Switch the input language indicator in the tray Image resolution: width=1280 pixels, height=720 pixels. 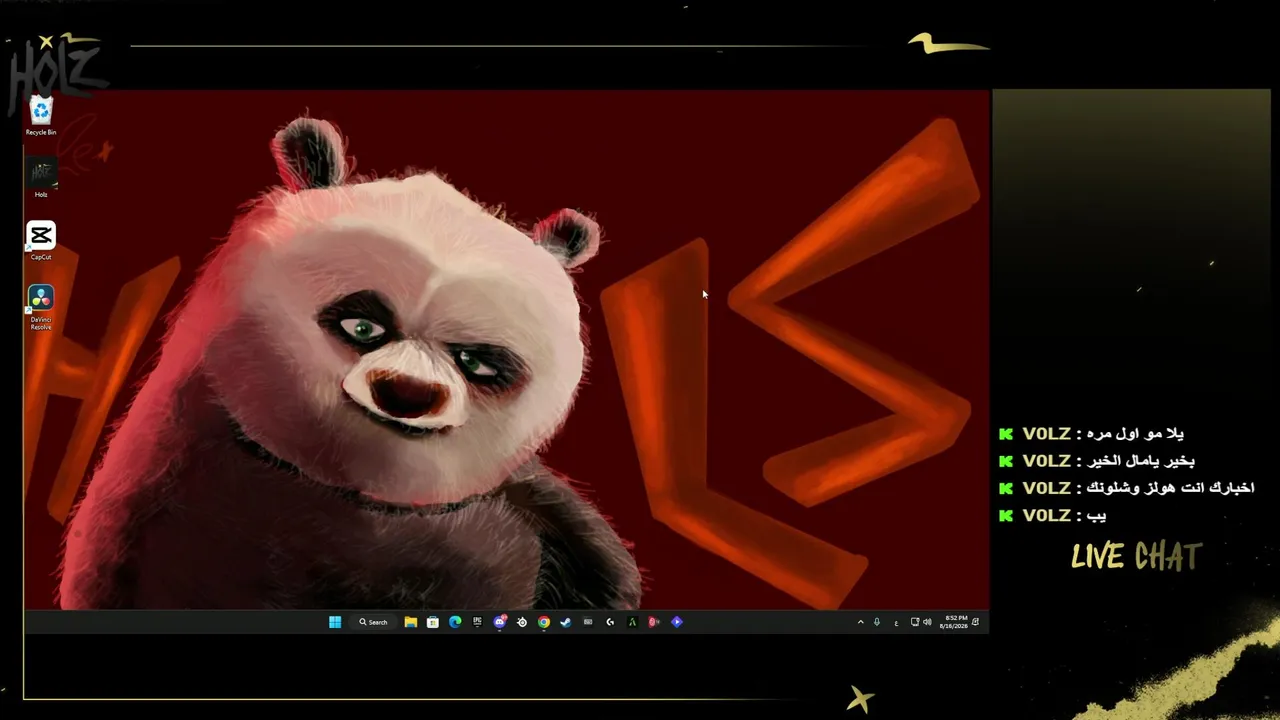[x=896, y=622]
